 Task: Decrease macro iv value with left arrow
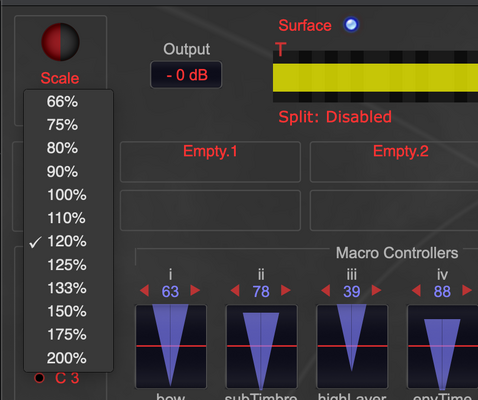(x=416, y=291)
